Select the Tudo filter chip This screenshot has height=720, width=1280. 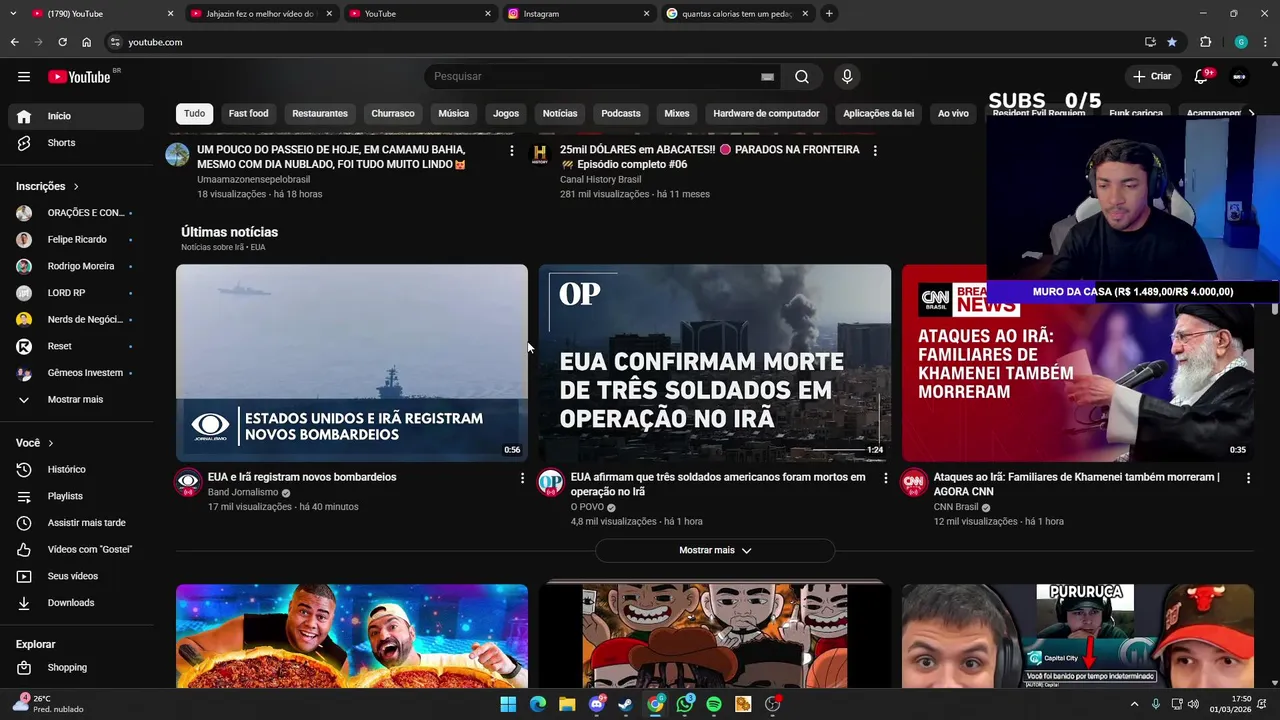194,114
